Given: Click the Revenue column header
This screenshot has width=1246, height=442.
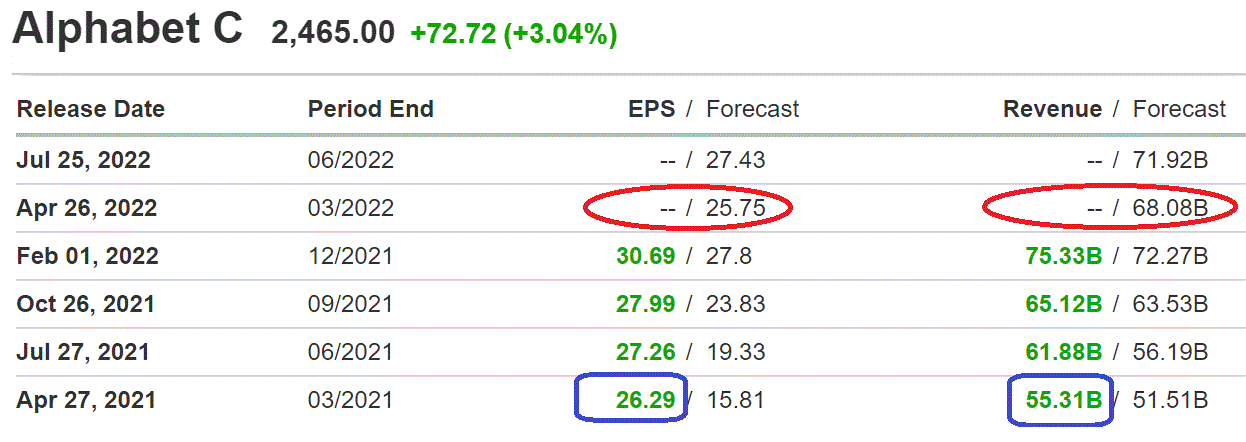Looking at the screenshot, I should click(1052, 109).
